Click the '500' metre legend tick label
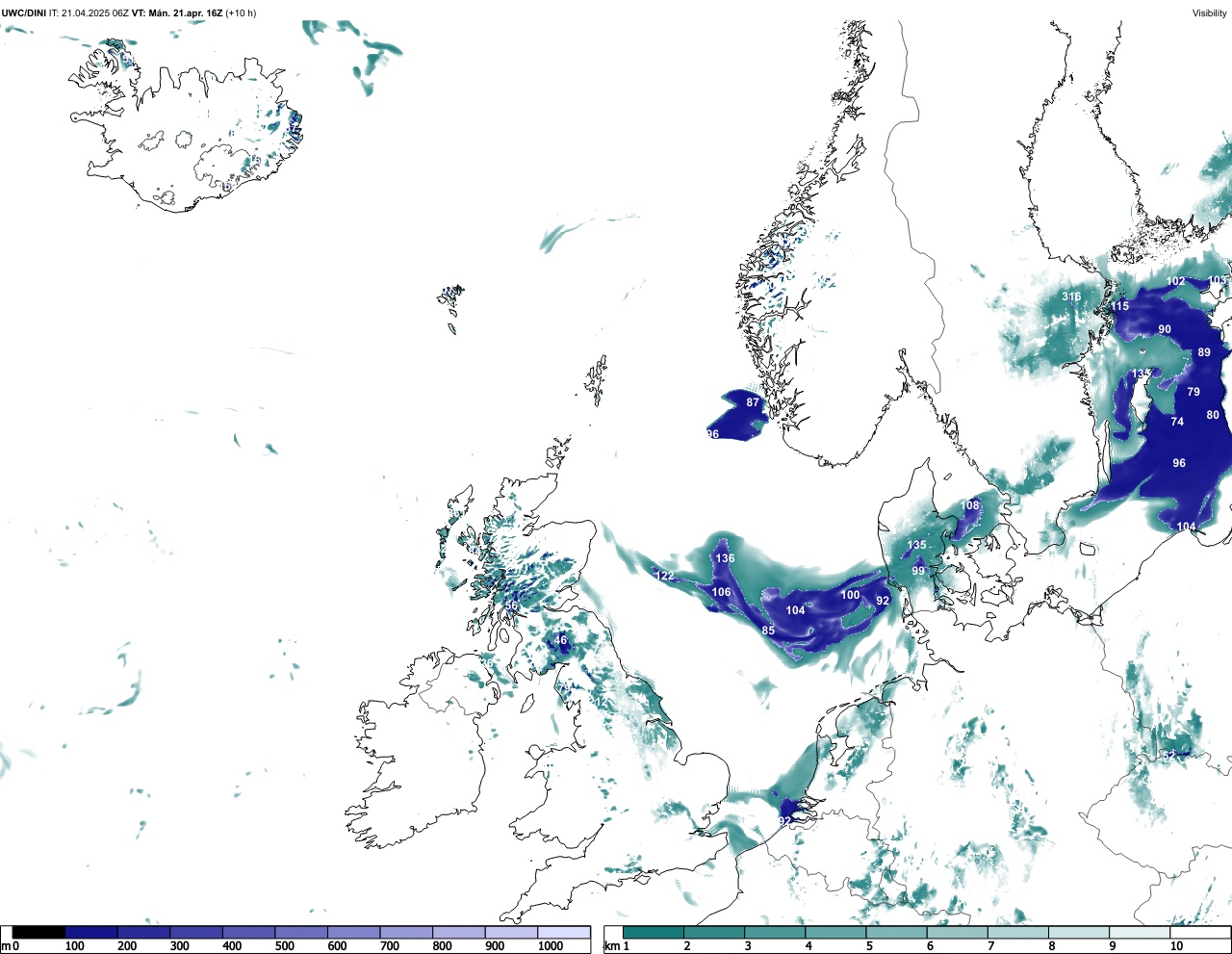Image resolution: width=1232 pixels, height=954 pixels. tap(284, 946)
